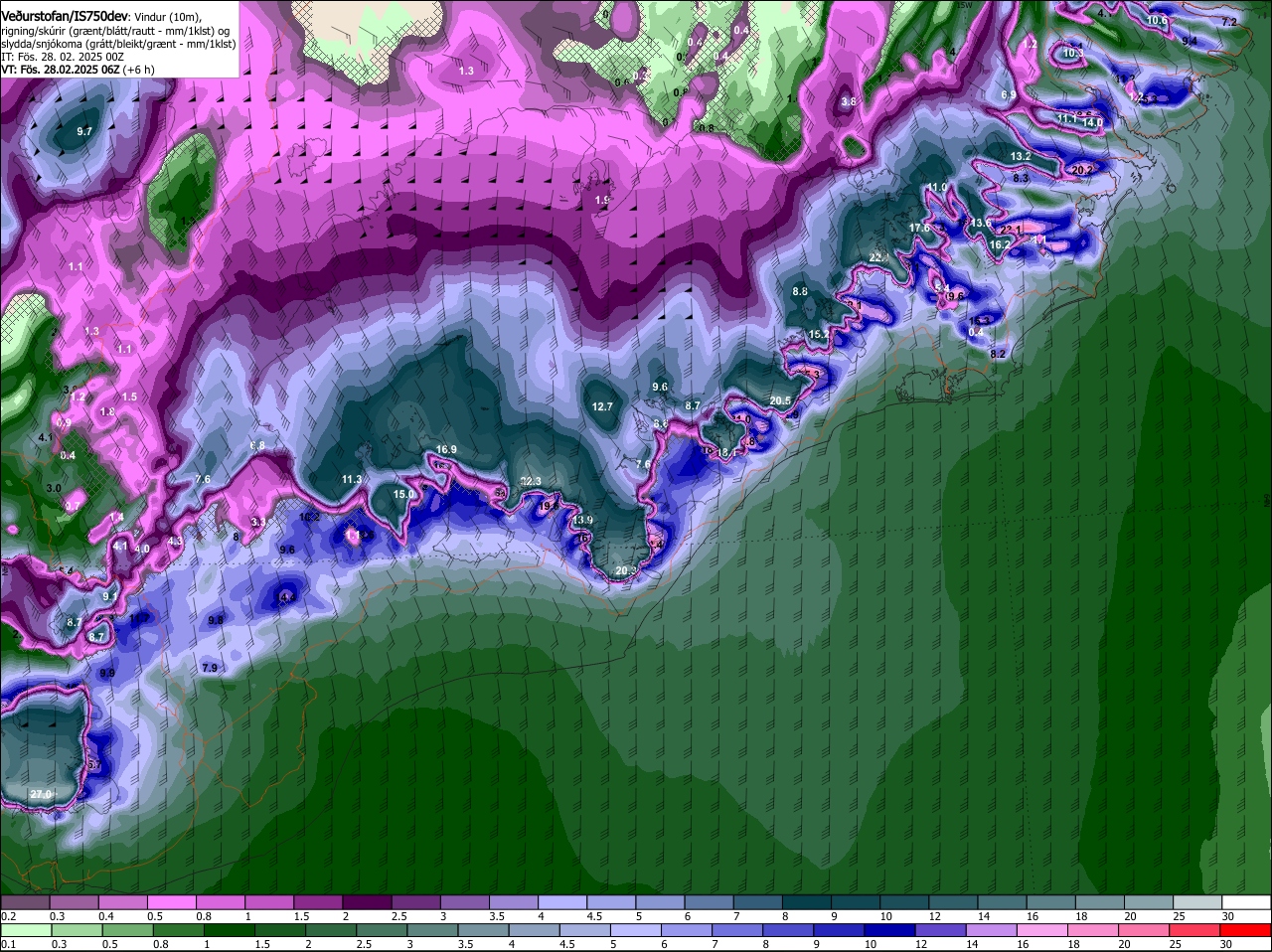Click the 15.0 value label on the map

click(403, 494)
